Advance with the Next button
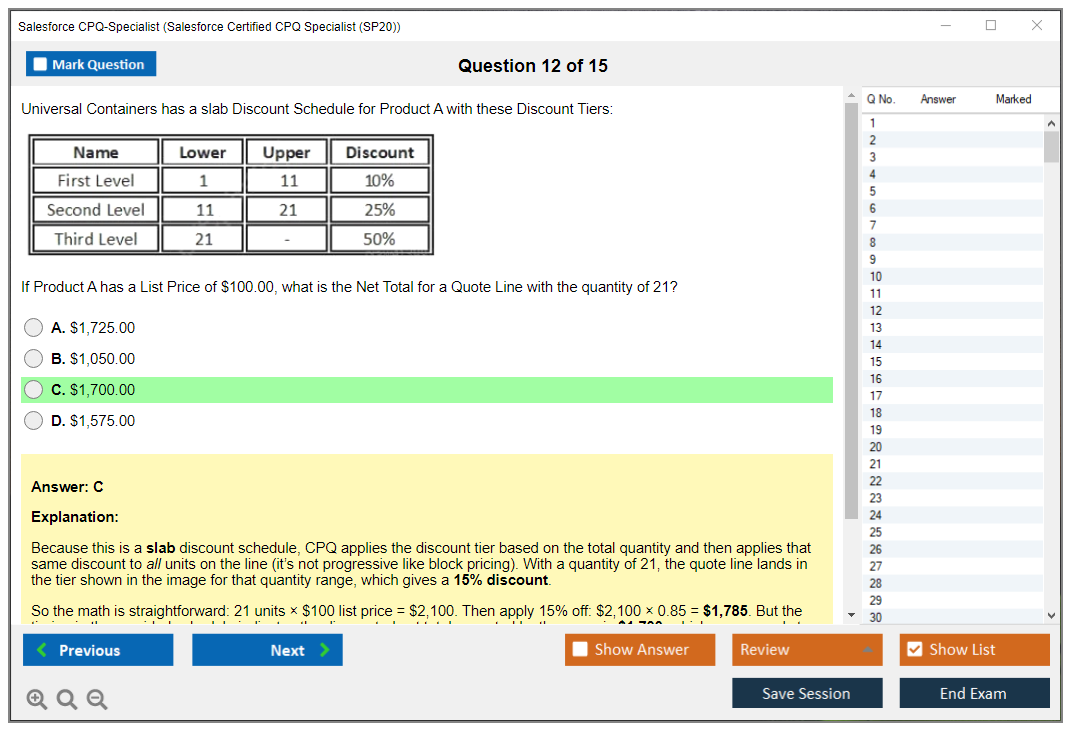Screen dimensions: 1075x735 coord(267,650)
